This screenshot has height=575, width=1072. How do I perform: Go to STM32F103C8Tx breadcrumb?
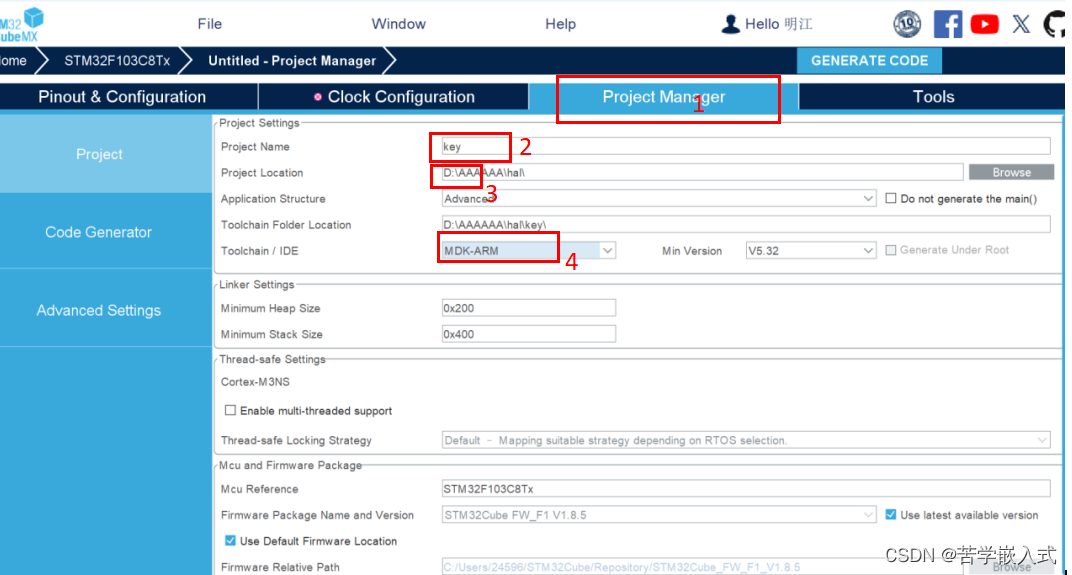pos(117,61)
